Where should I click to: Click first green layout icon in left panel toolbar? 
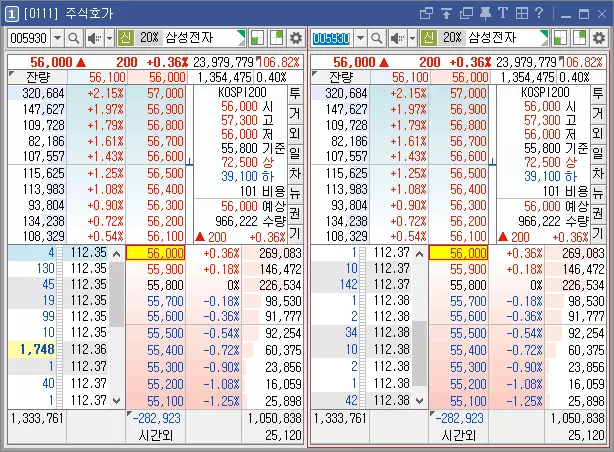(x=257, y=38)
